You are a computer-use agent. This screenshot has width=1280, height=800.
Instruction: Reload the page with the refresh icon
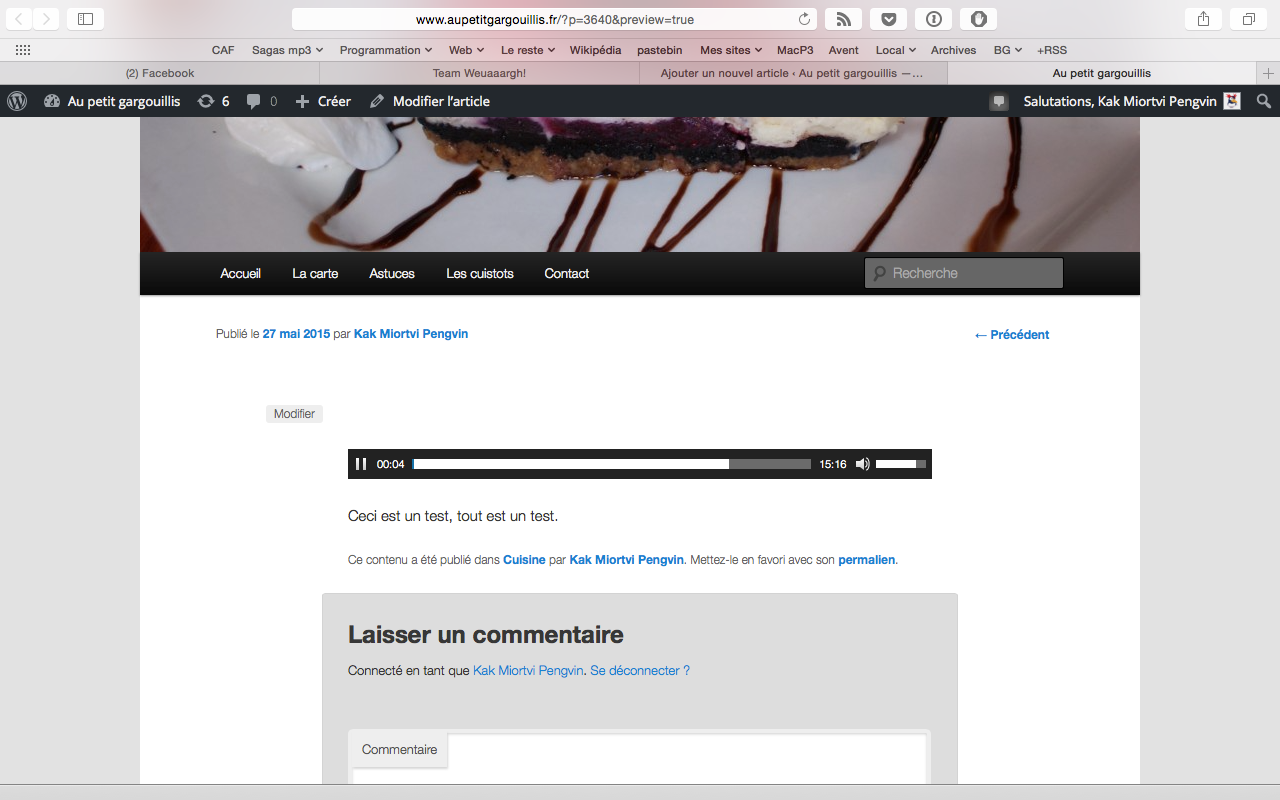(804, 19)
